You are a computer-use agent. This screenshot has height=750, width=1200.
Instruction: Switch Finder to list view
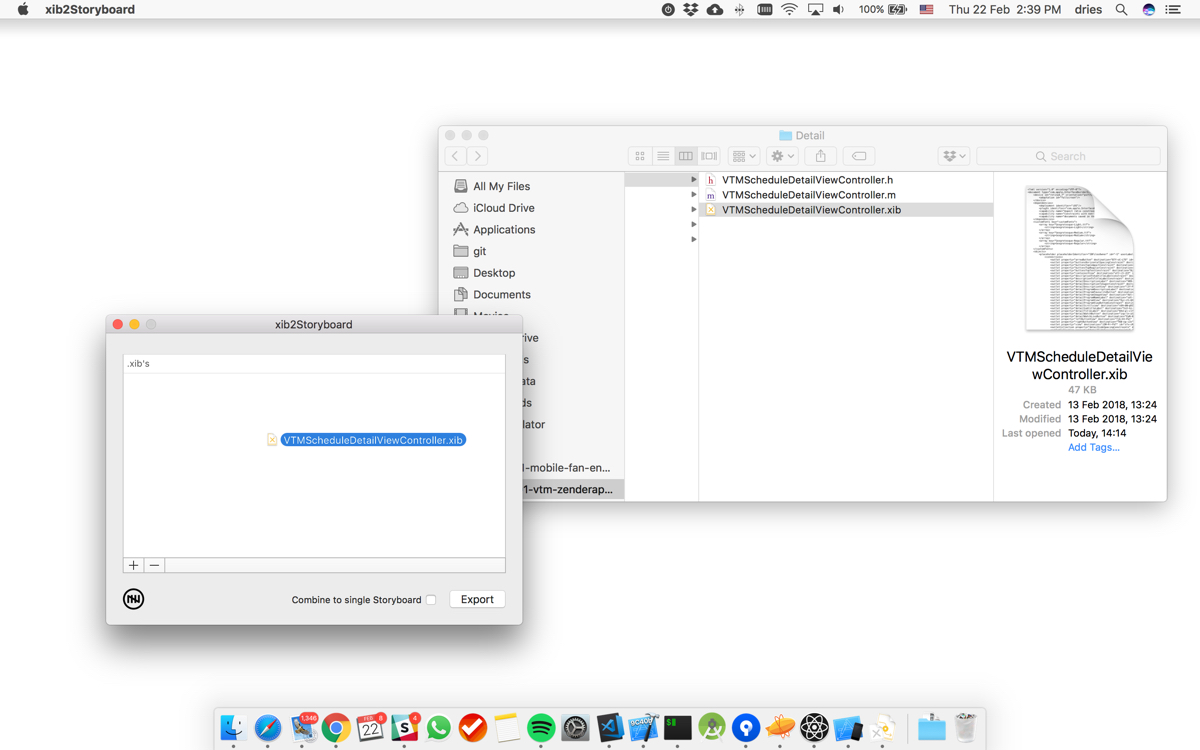click(663, 156)
